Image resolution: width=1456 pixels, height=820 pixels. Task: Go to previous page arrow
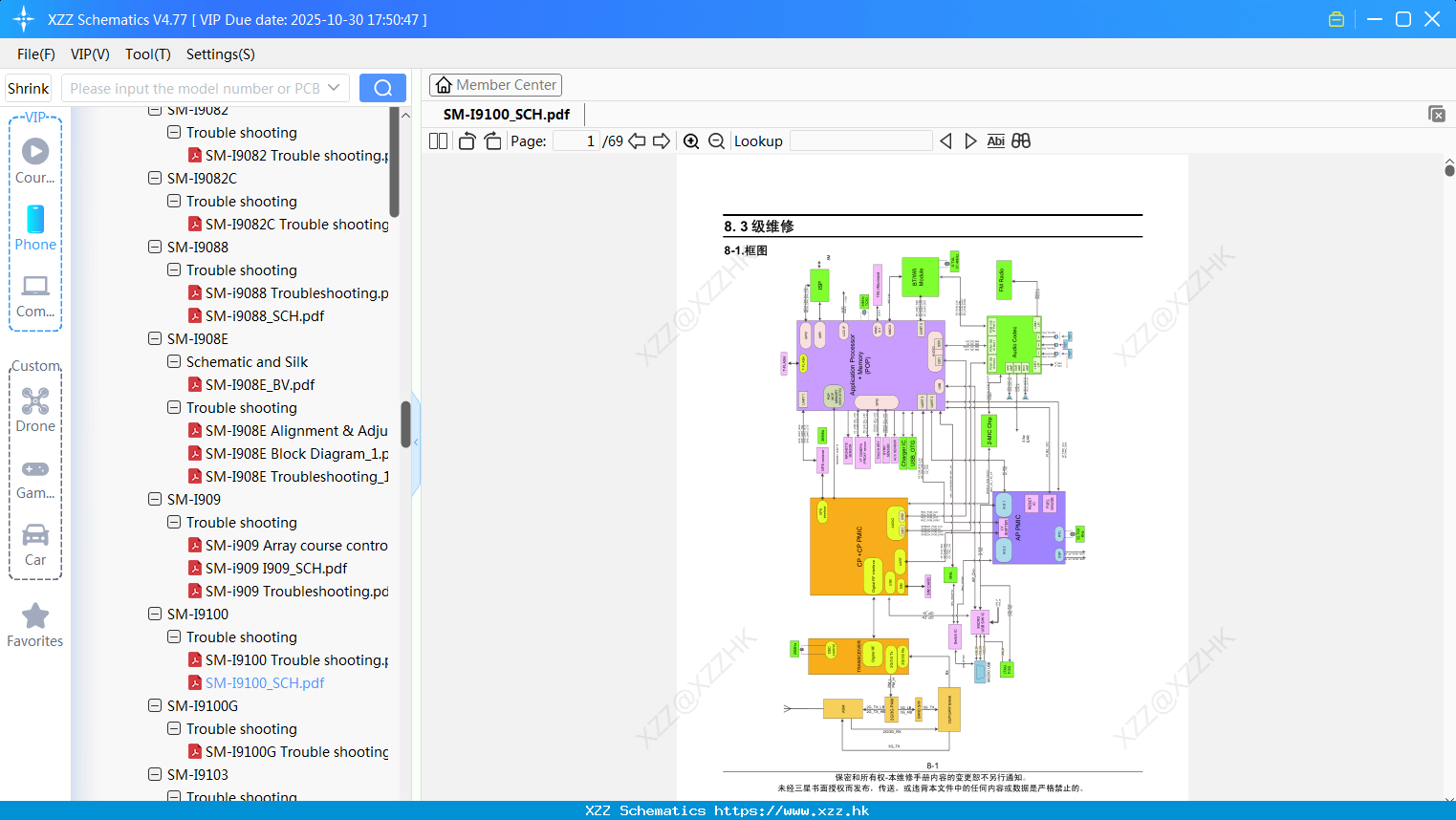pyautogui.click(x=637, y=141)
